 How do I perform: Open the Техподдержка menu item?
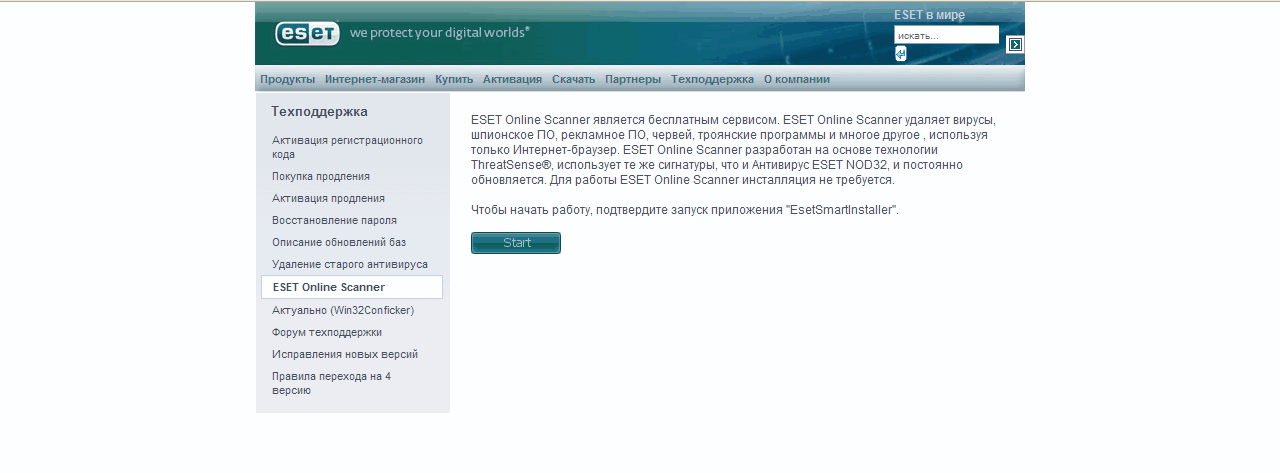click(x=712, y=79)
